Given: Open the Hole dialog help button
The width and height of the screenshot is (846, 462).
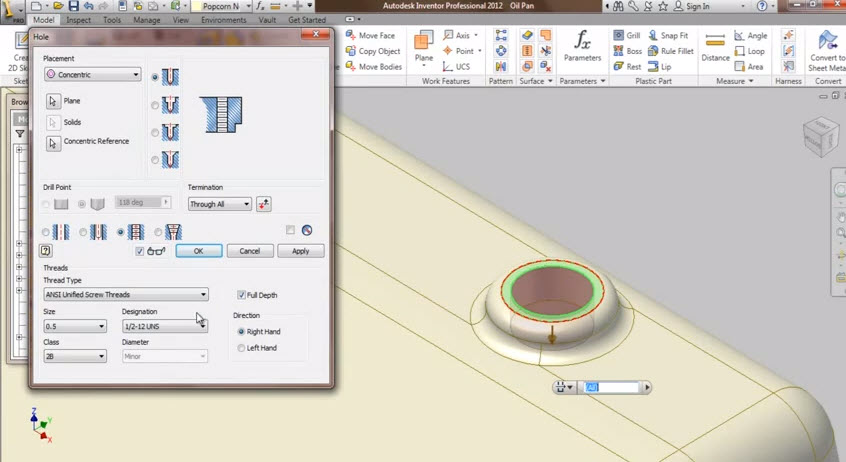Looking at the screenshot, I should pos(46,250).
